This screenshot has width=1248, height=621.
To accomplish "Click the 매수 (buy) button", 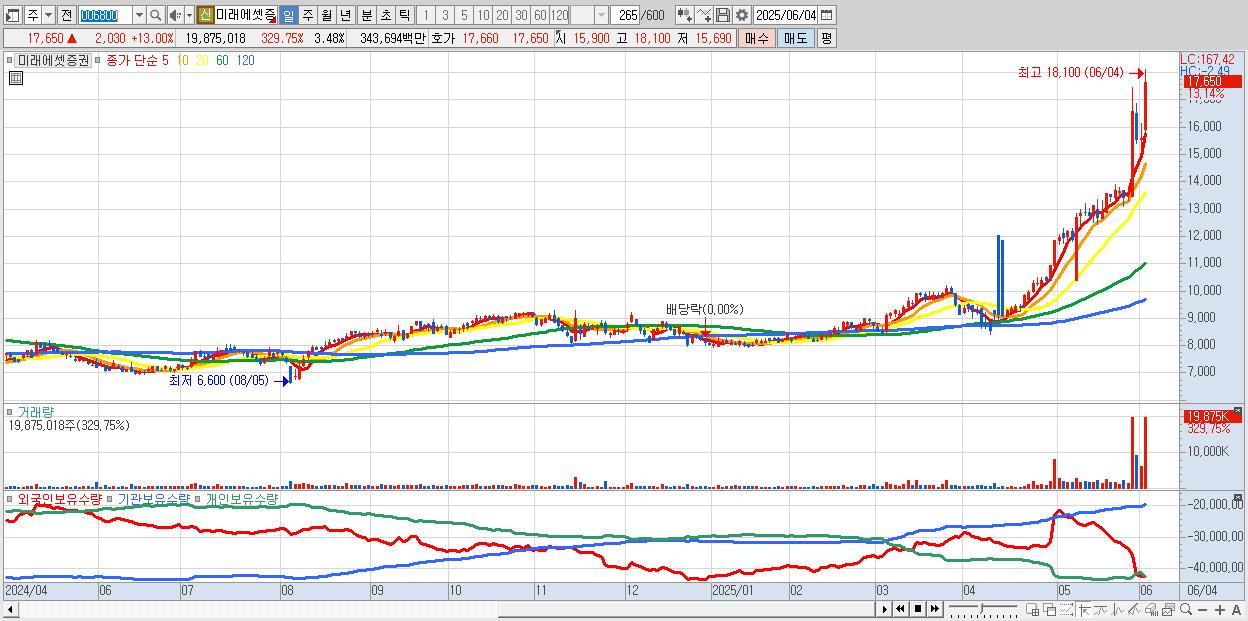I will [757, 38].
